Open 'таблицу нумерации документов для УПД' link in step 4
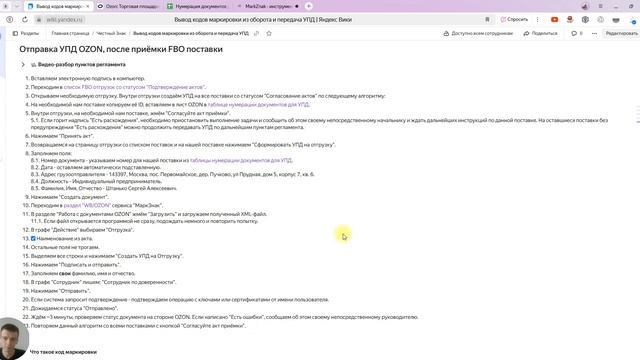Image resolution: width=640 pixels, height=360 pixels. click(x=258, y=104)
